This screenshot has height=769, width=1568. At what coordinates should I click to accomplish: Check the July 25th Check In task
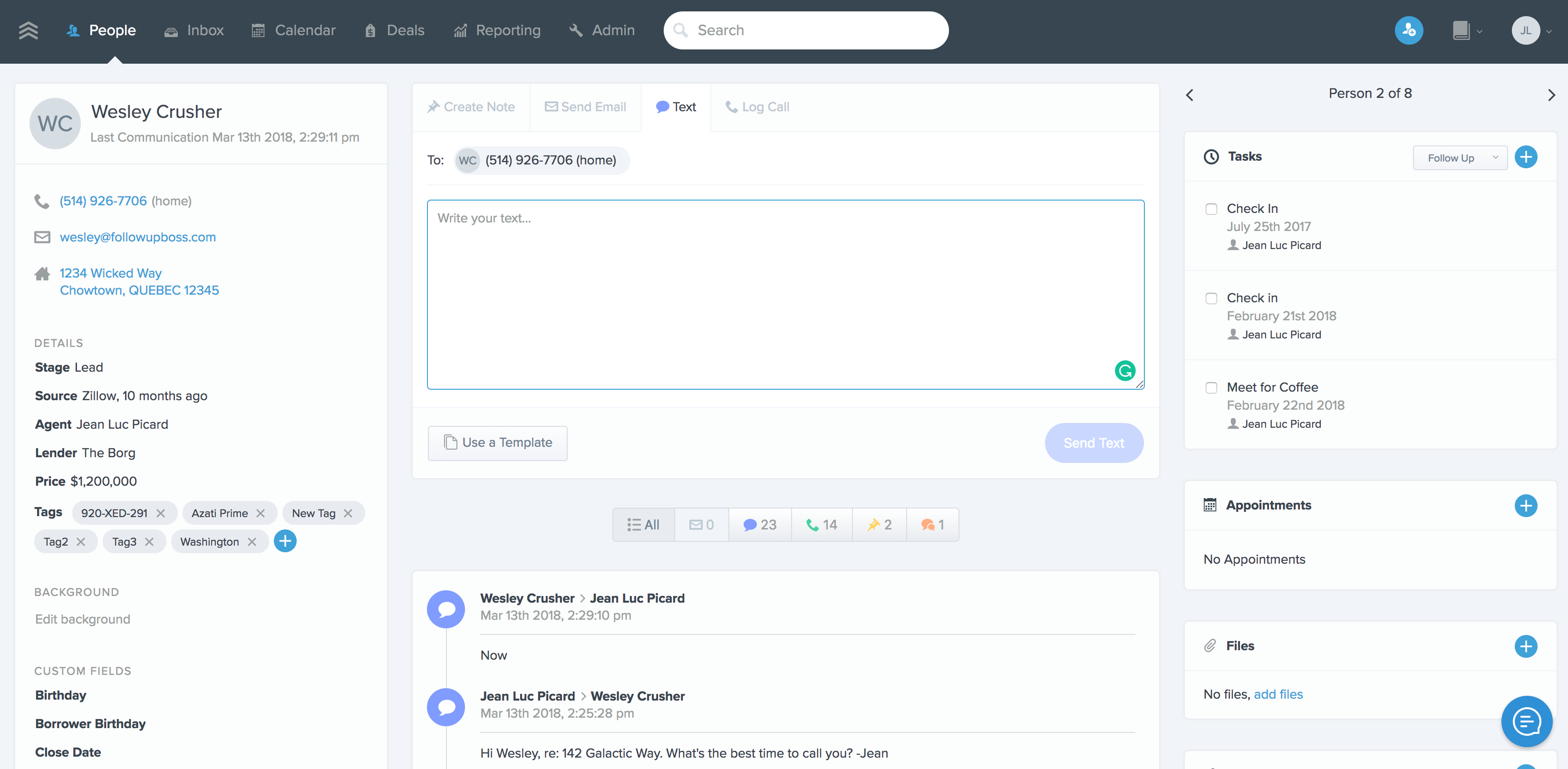pos(1211,209)
